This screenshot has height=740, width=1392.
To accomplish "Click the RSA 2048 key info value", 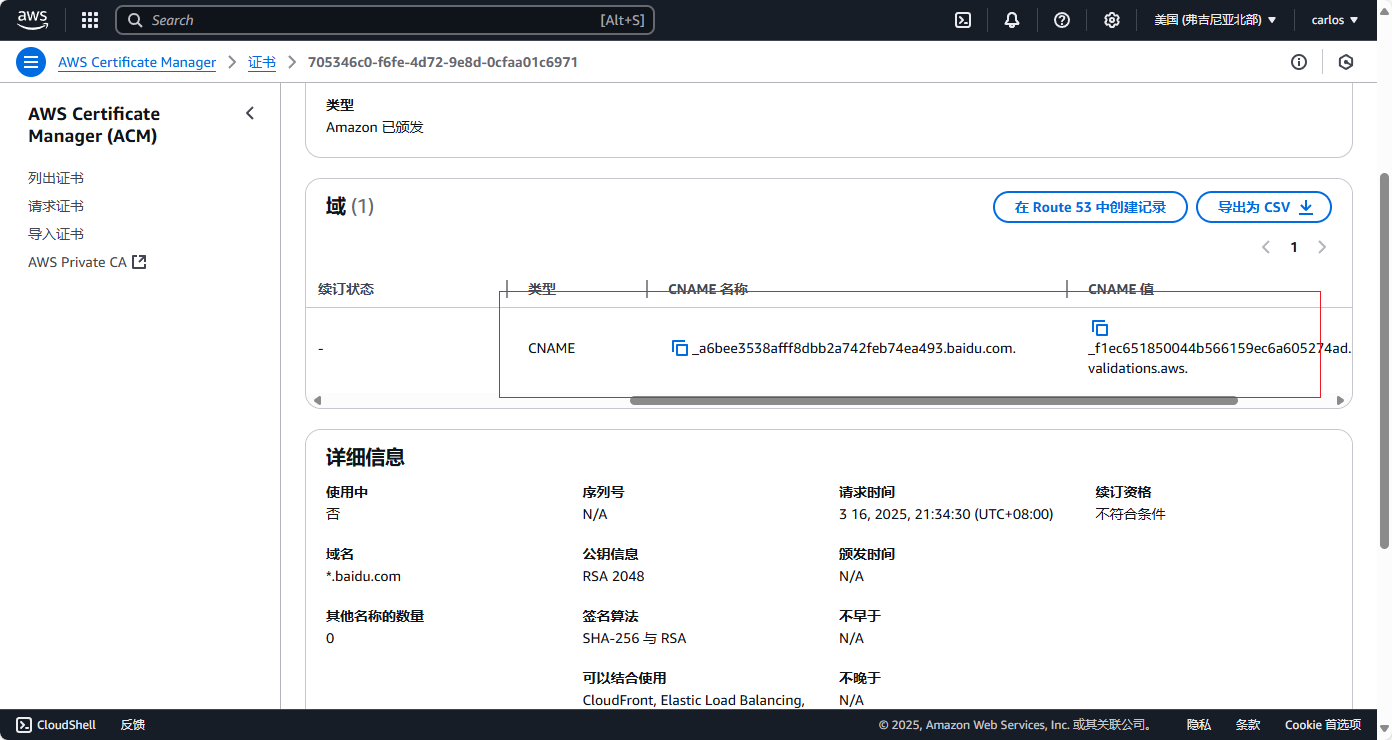I will click(x=613, y=576).
